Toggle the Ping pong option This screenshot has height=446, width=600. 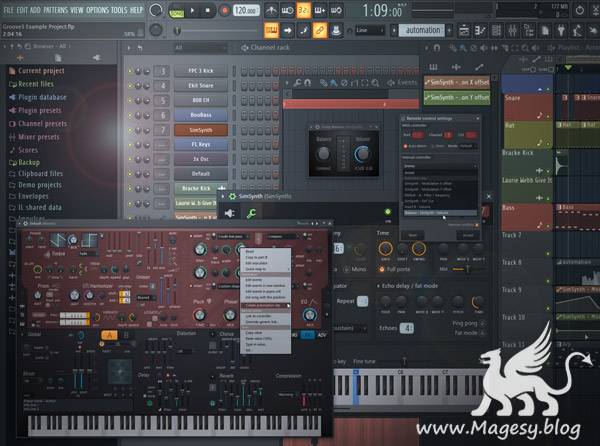[x=469, y=323]
